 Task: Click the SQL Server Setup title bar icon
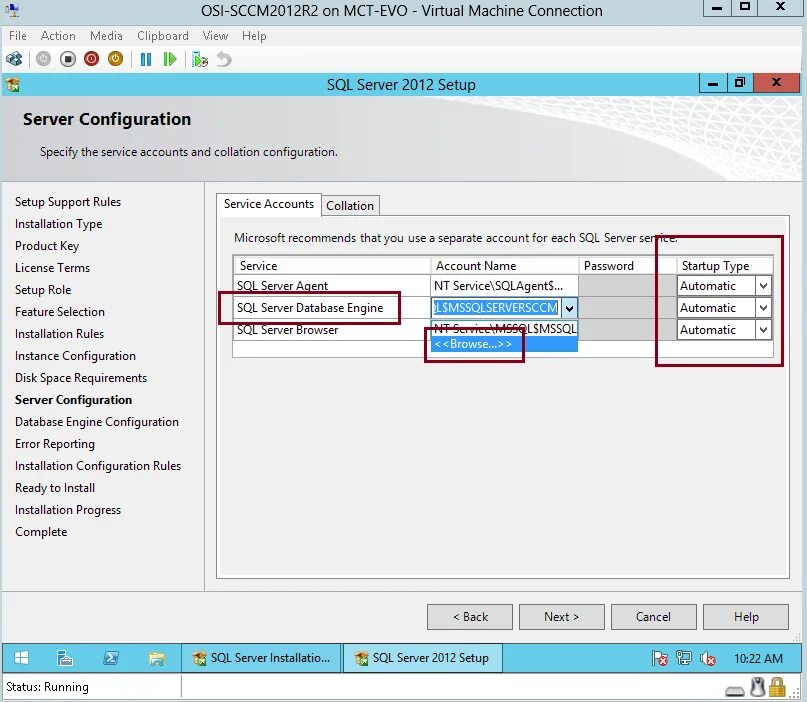pyautogui.click(x=13, y=84)
